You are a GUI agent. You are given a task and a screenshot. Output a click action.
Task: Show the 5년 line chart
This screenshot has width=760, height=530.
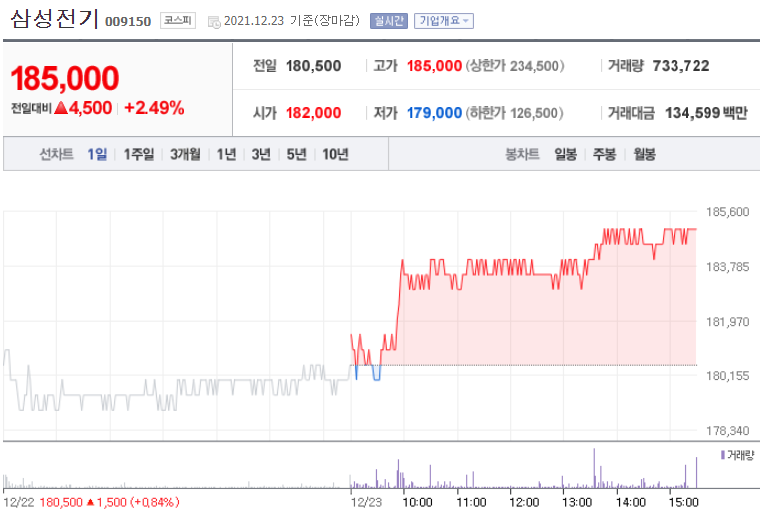(296, 154)
